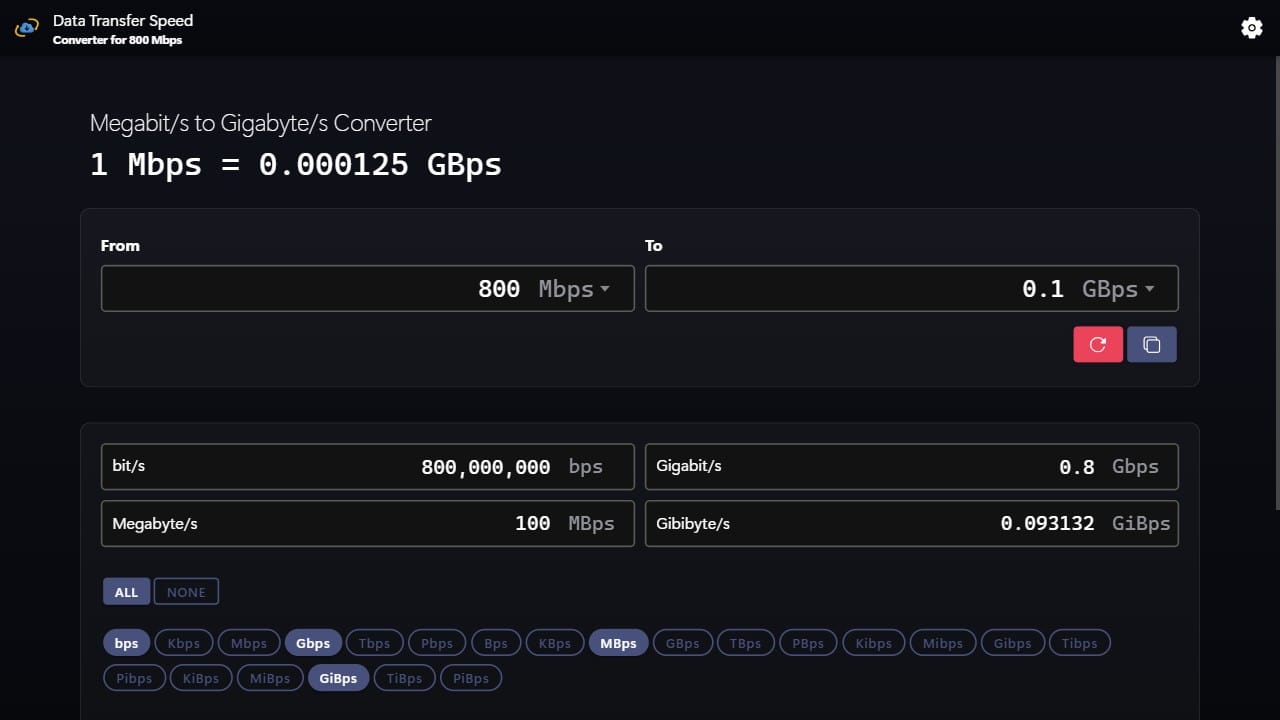Click the copy result icon button
The image size is (1280, 720).
1152,344
